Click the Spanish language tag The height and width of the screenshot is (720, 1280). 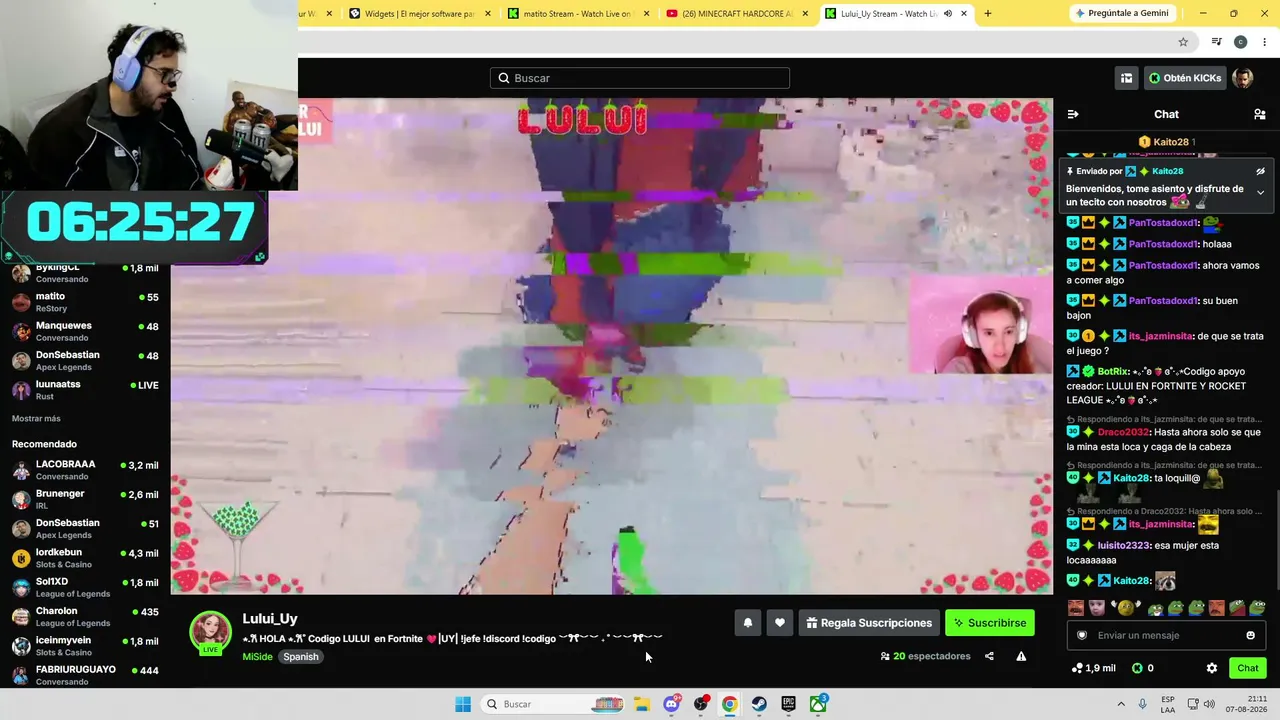click(x=300, y=657)
